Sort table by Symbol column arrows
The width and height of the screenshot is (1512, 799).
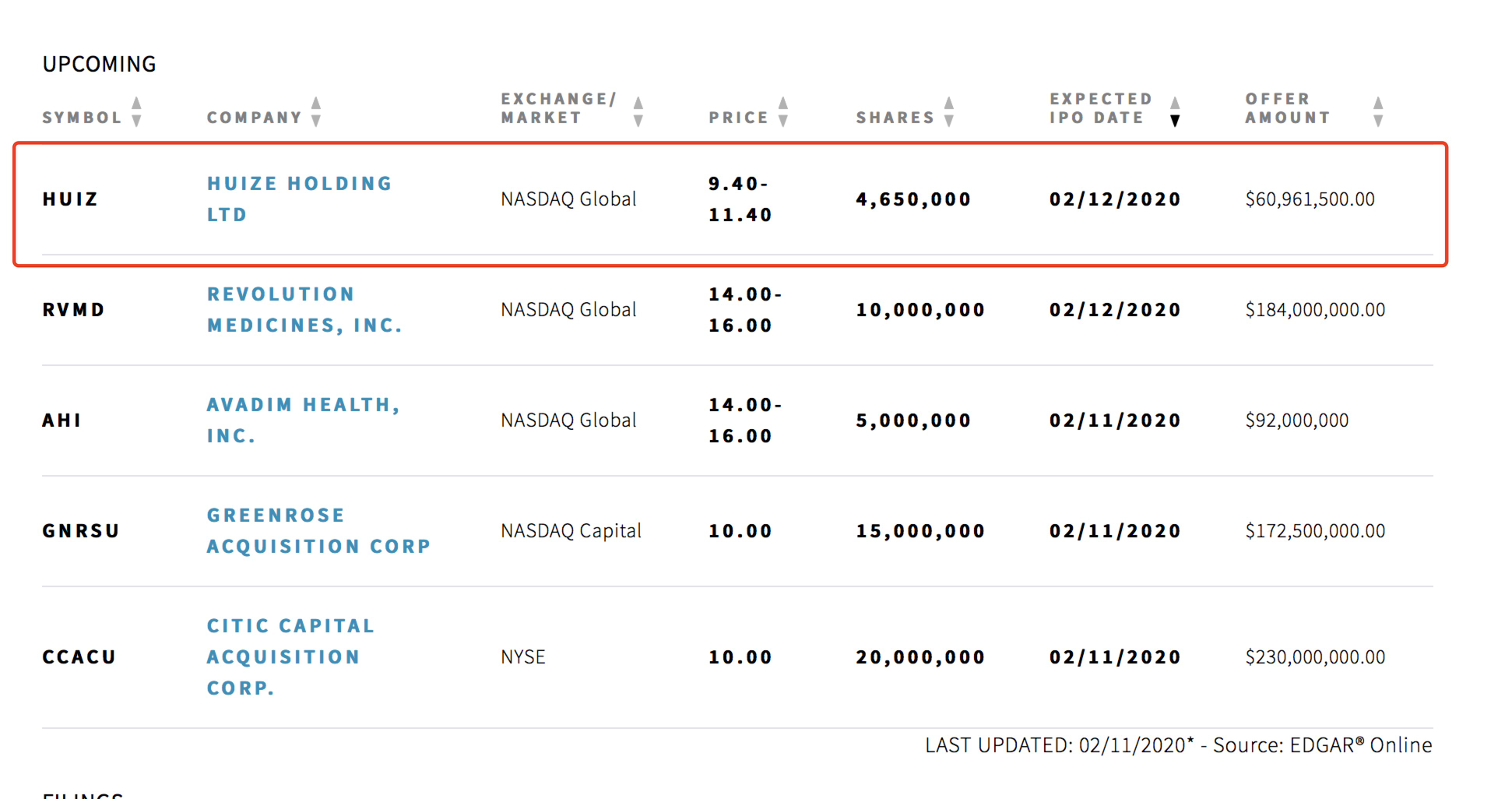coord(137,111)
